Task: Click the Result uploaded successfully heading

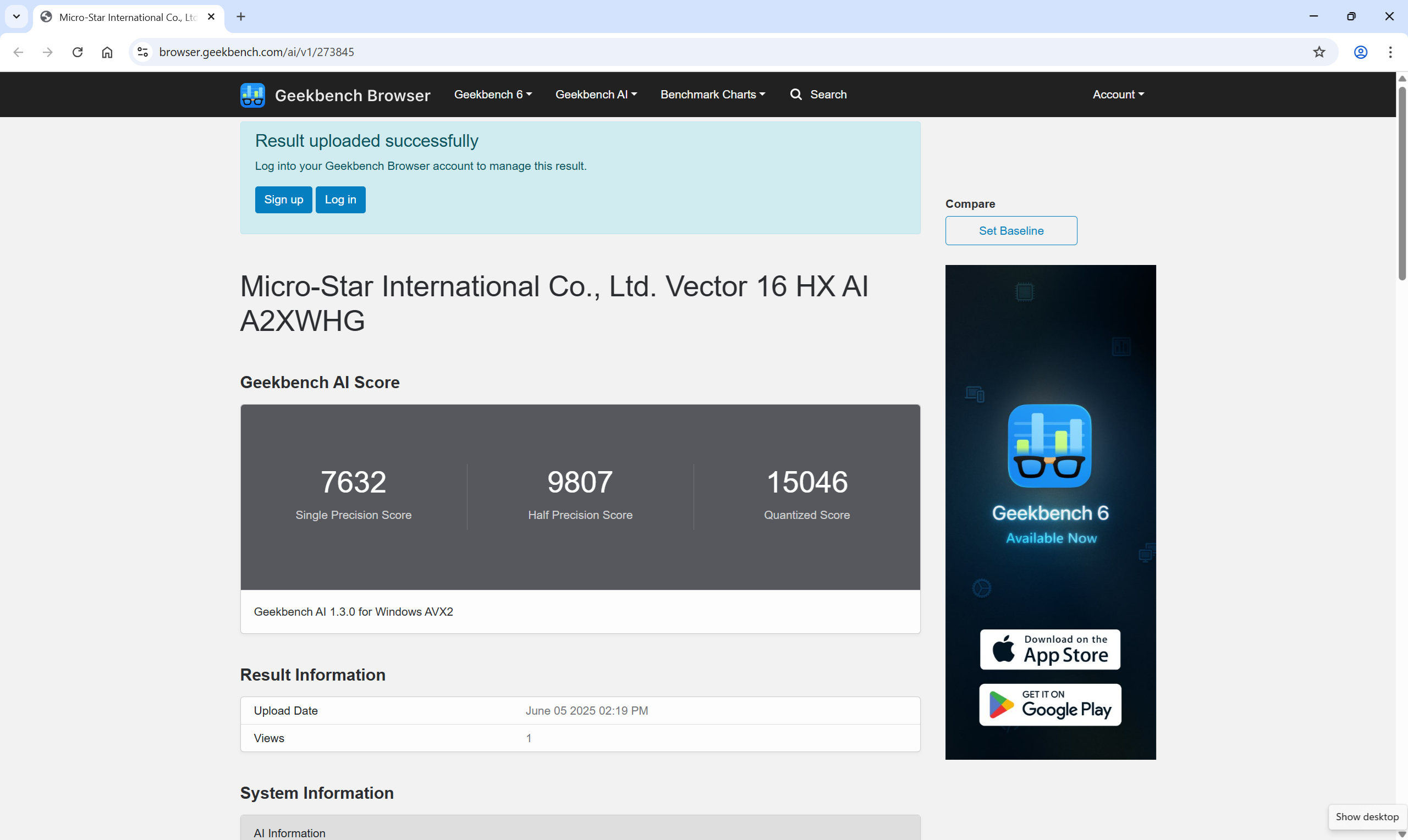Action: [x=367, y=141]
